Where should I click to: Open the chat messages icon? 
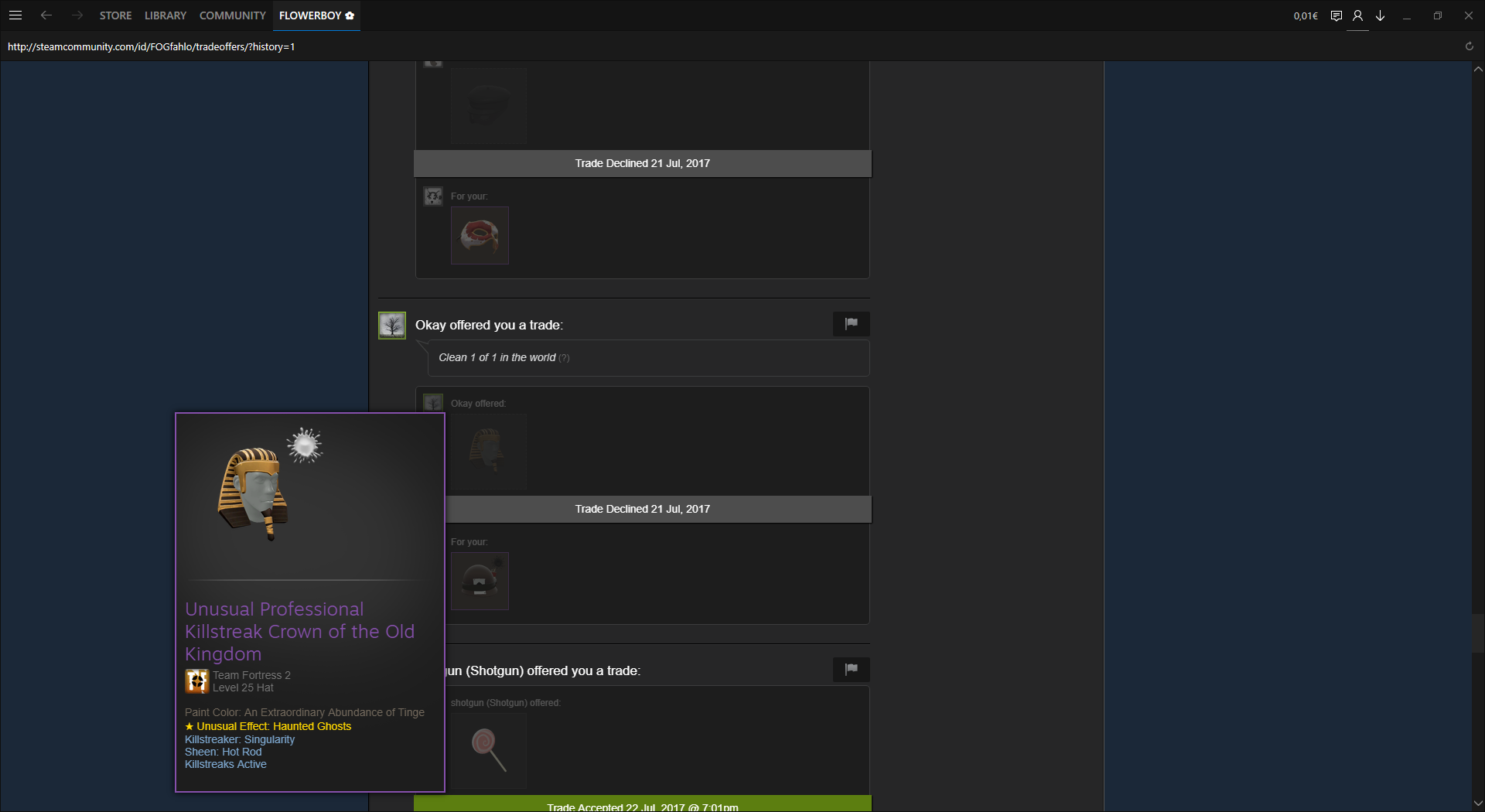(1336, 15)
